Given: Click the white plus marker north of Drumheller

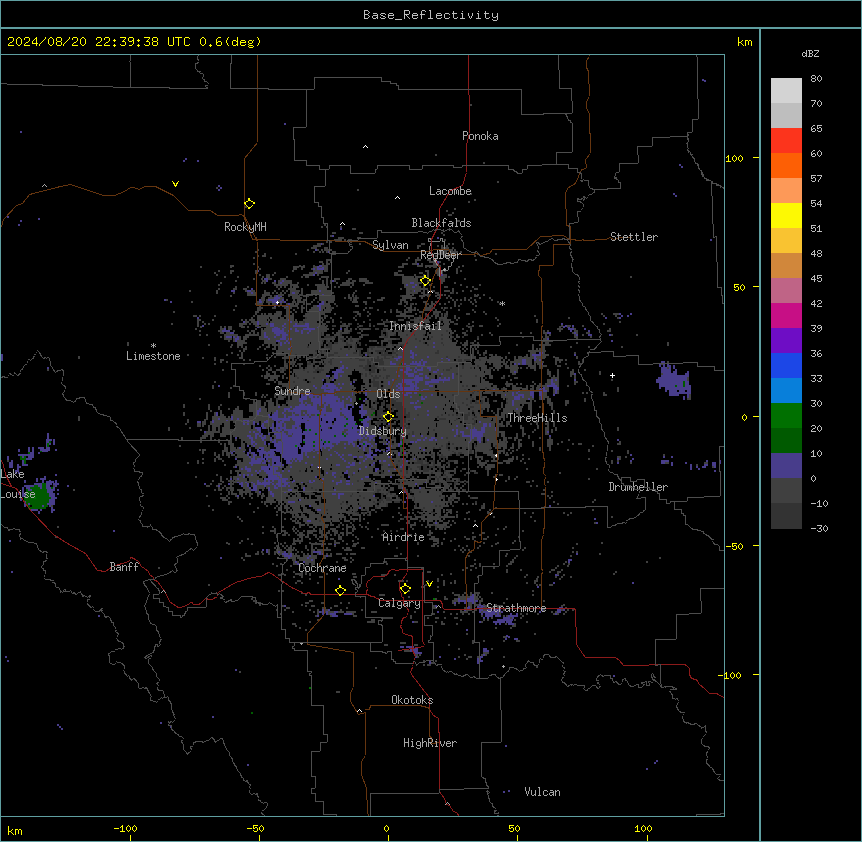Looking at the screenshot, I should coord(612,375).
